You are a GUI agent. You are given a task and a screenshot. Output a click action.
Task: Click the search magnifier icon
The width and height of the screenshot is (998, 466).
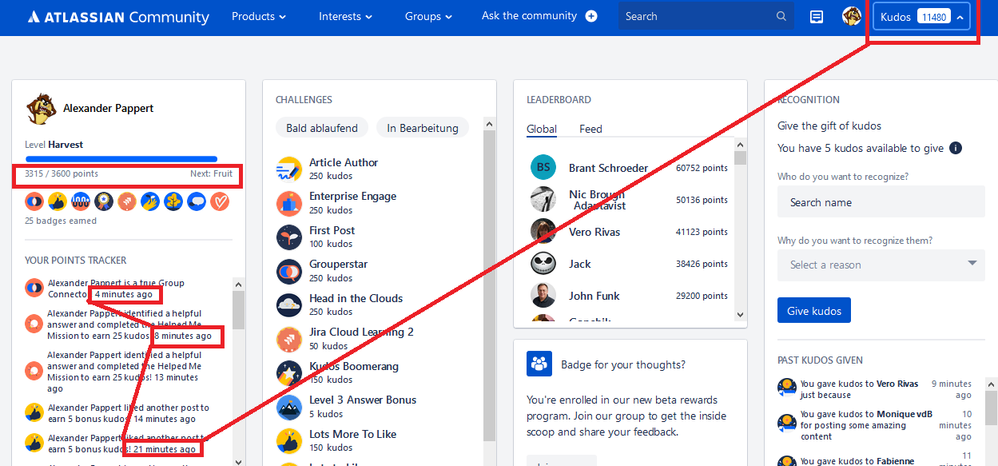click(x=781, y=17)
